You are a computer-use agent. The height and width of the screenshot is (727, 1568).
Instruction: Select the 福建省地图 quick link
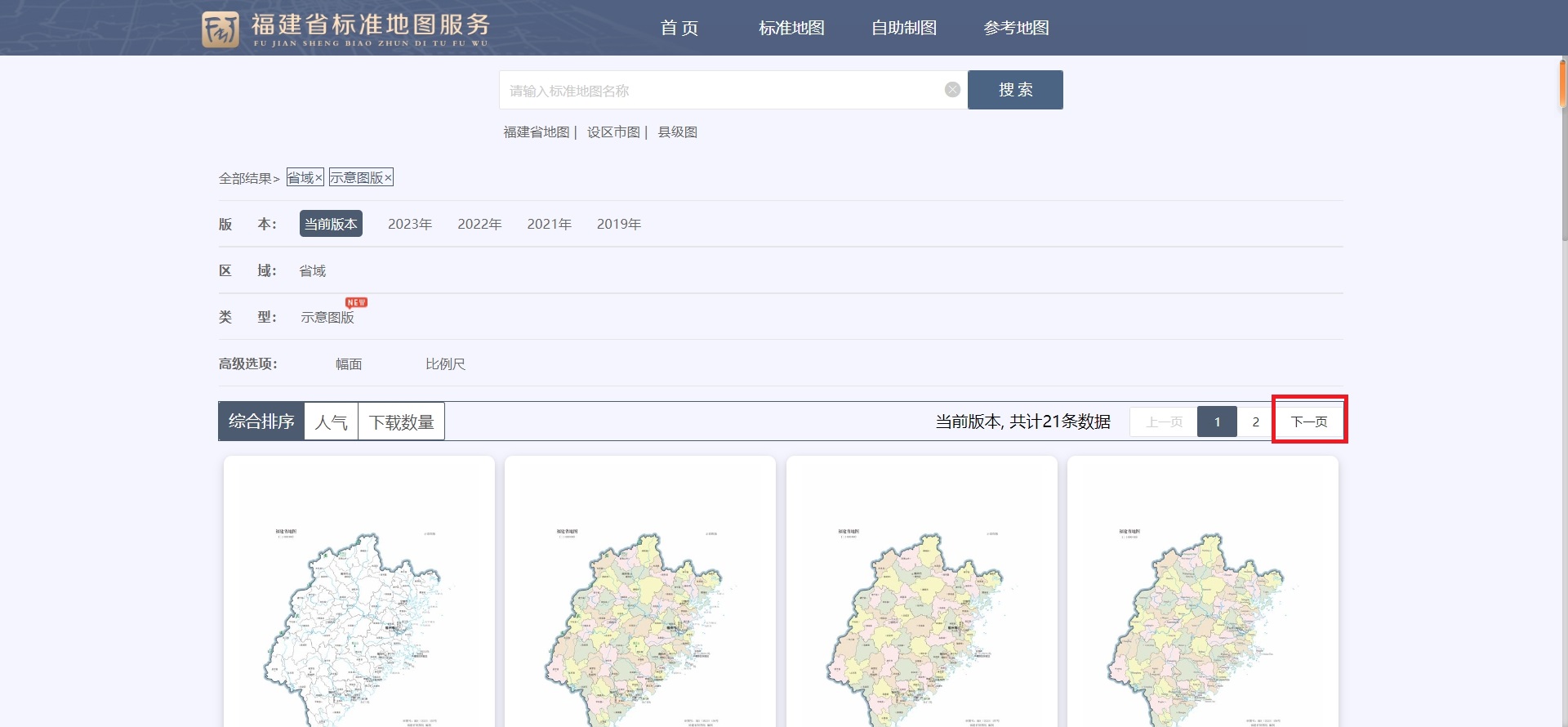click(x=537, y=132)
